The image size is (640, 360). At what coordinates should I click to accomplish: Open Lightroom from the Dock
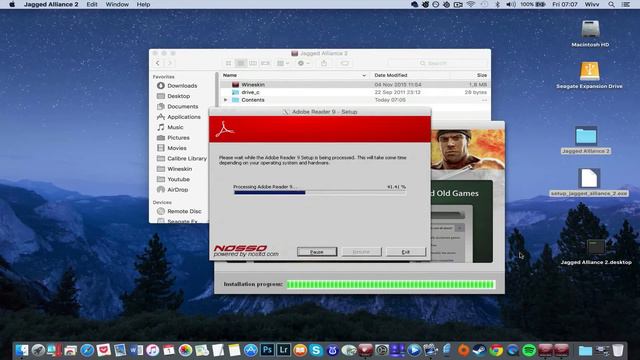point(283,350)
